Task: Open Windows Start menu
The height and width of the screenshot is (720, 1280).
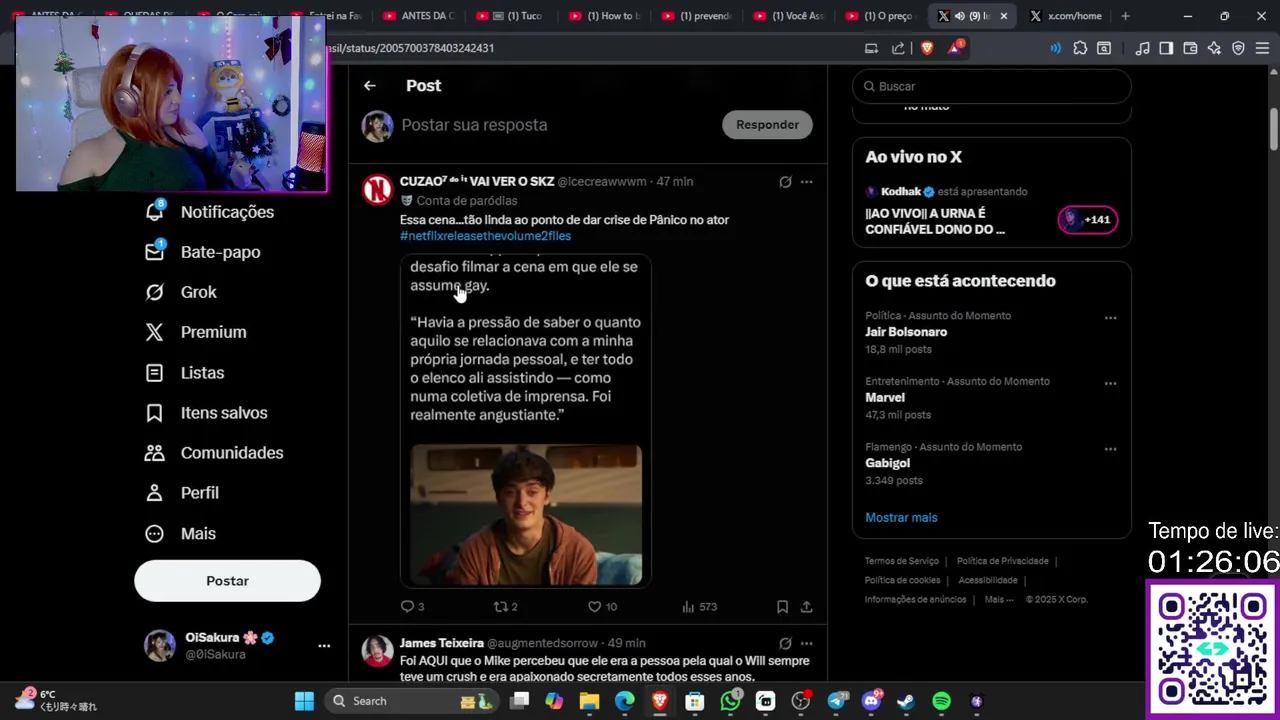Action: point(304,701)
